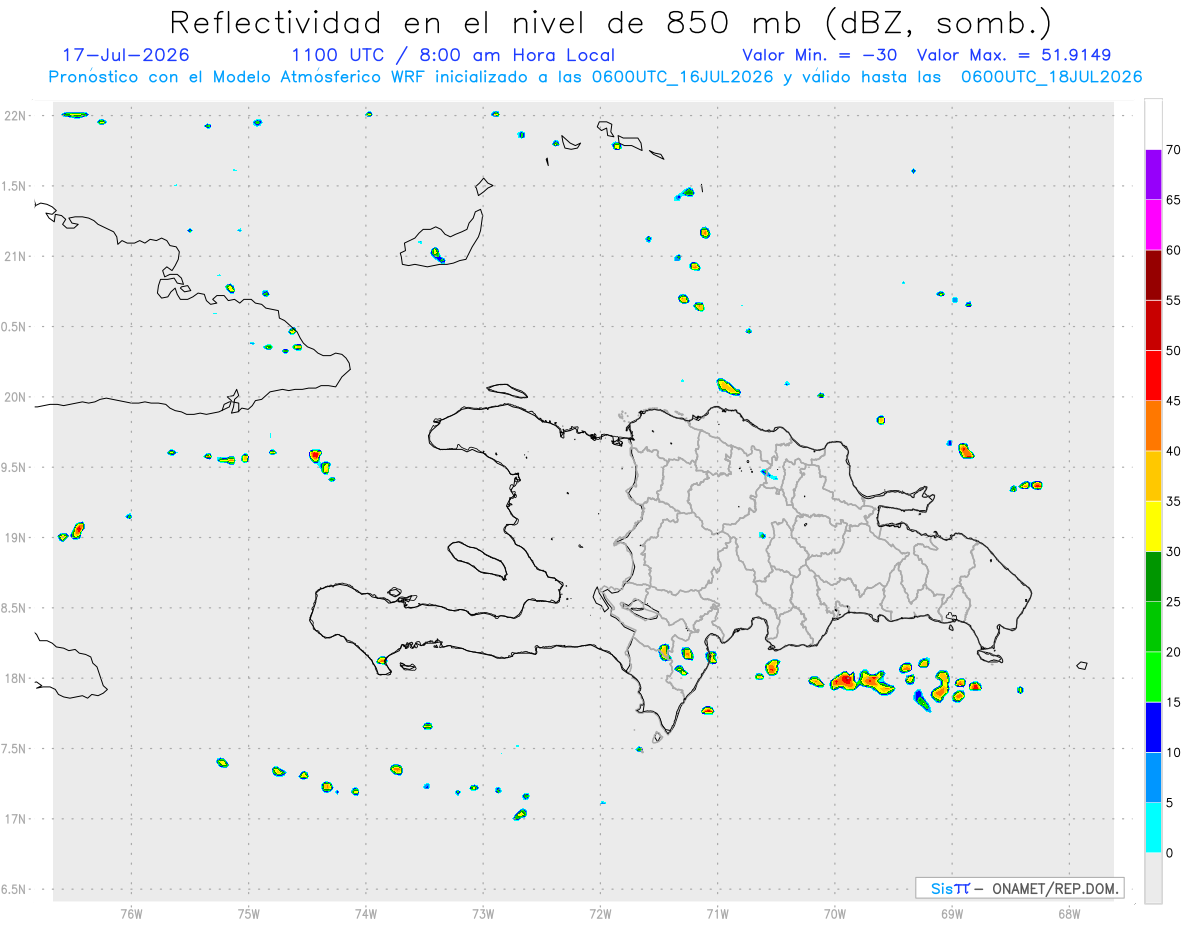Pick the gold 35–40 dBZ colorbar segment
The height and width of the screenshot is (927, 1200).
tap(1153, 476)
